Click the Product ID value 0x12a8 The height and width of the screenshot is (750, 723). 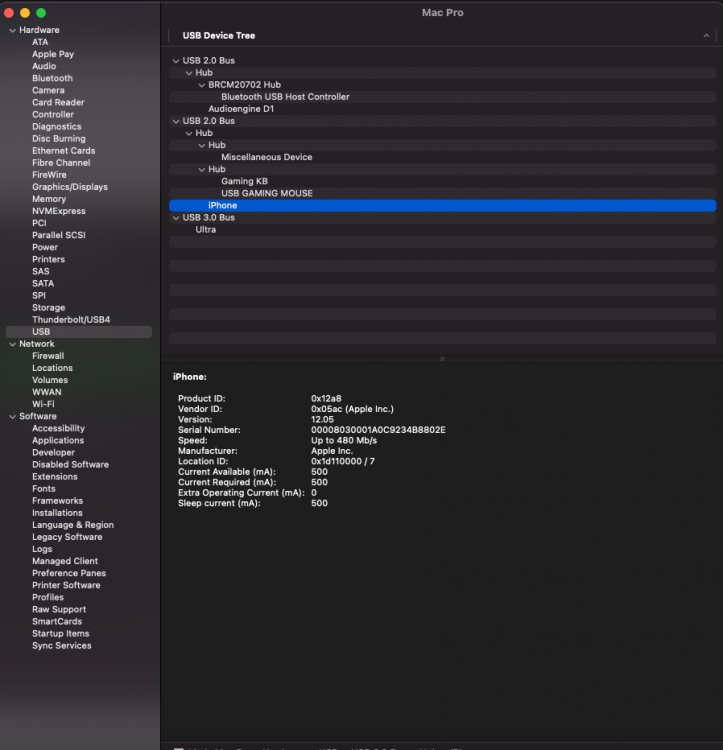(x=326, y=398)
